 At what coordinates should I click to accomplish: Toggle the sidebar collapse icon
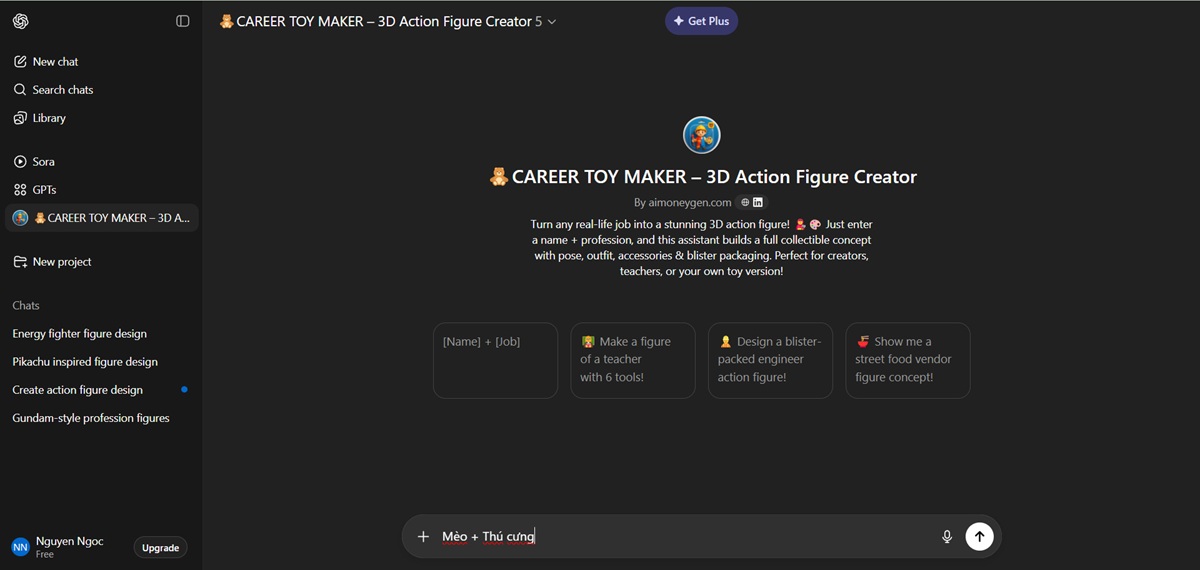click(x=183, y=21)
